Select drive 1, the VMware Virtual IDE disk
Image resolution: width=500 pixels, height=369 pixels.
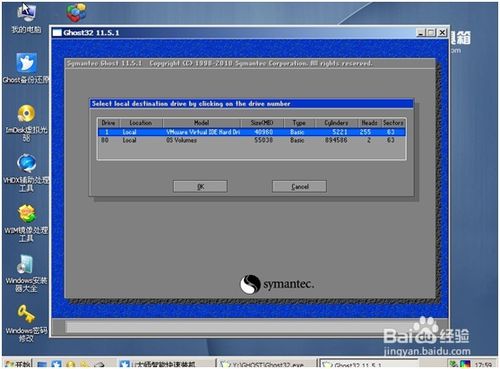point(252,132)
